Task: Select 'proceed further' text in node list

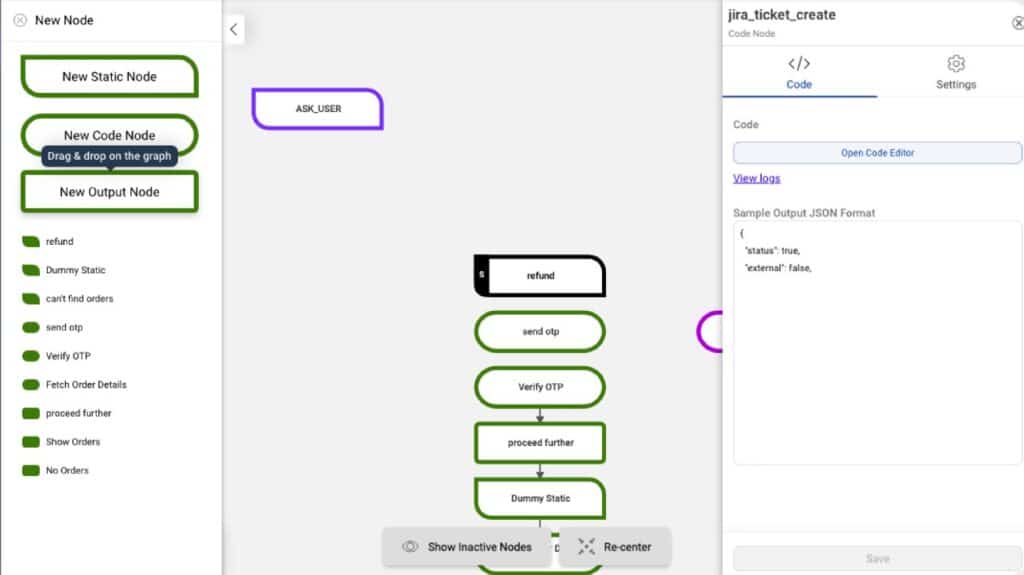Action: 78,414
